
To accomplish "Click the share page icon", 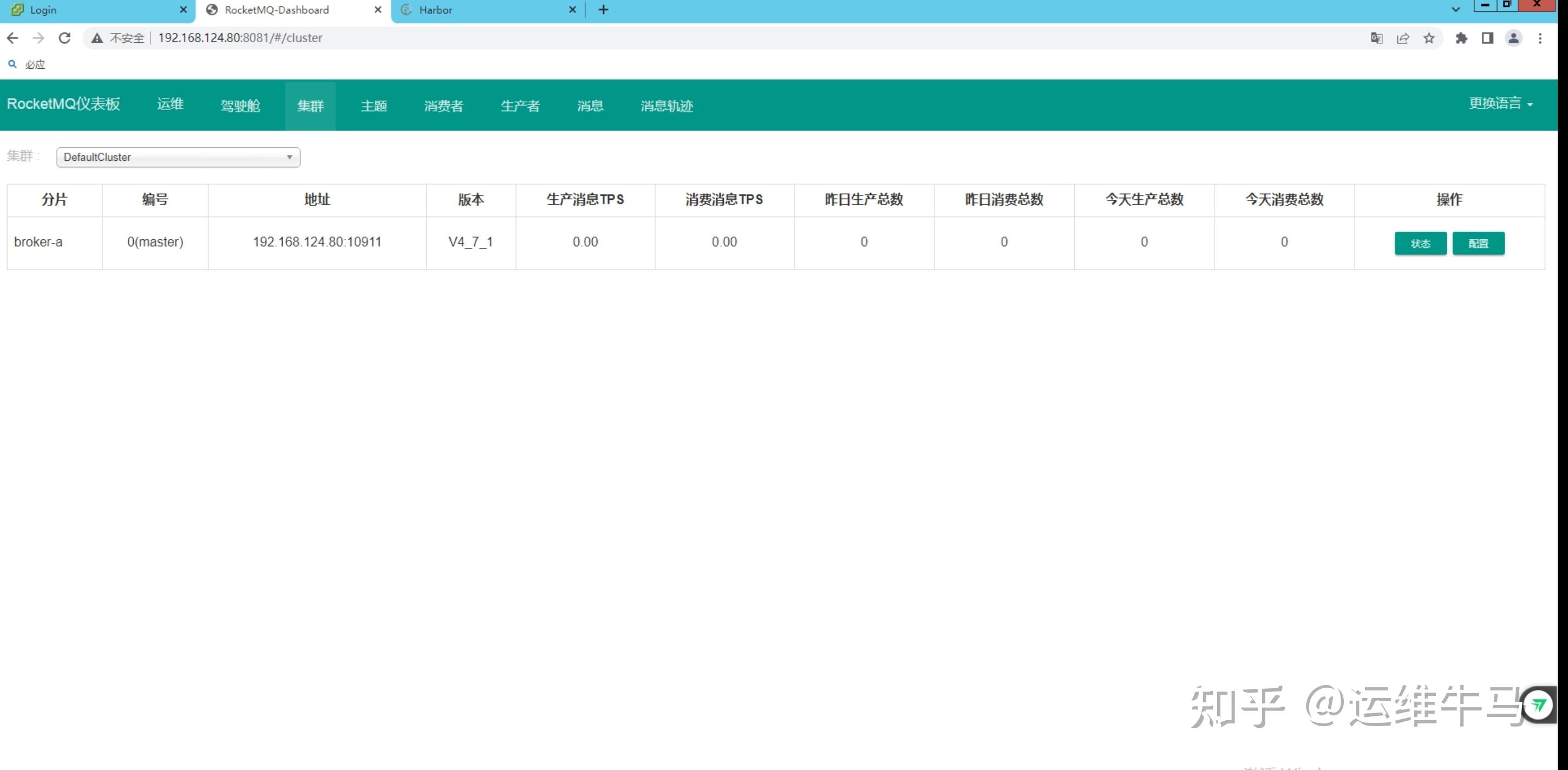I will tap(1402, 38).
